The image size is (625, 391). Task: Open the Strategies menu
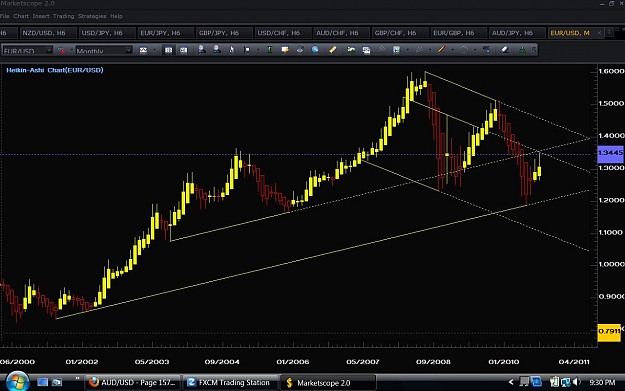click(x=92, y=16)
